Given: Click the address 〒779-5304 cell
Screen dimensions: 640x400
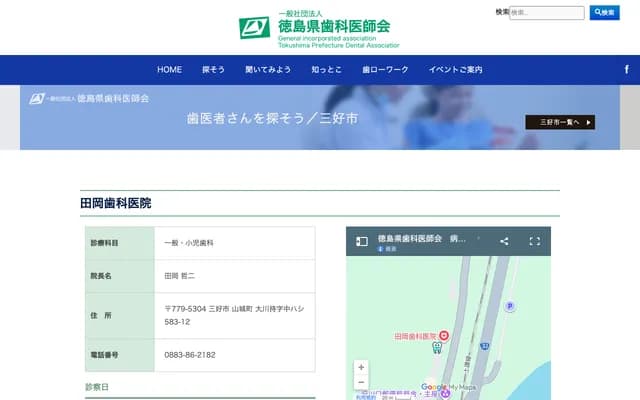Looking at the screenshot, I should point(234,315).
